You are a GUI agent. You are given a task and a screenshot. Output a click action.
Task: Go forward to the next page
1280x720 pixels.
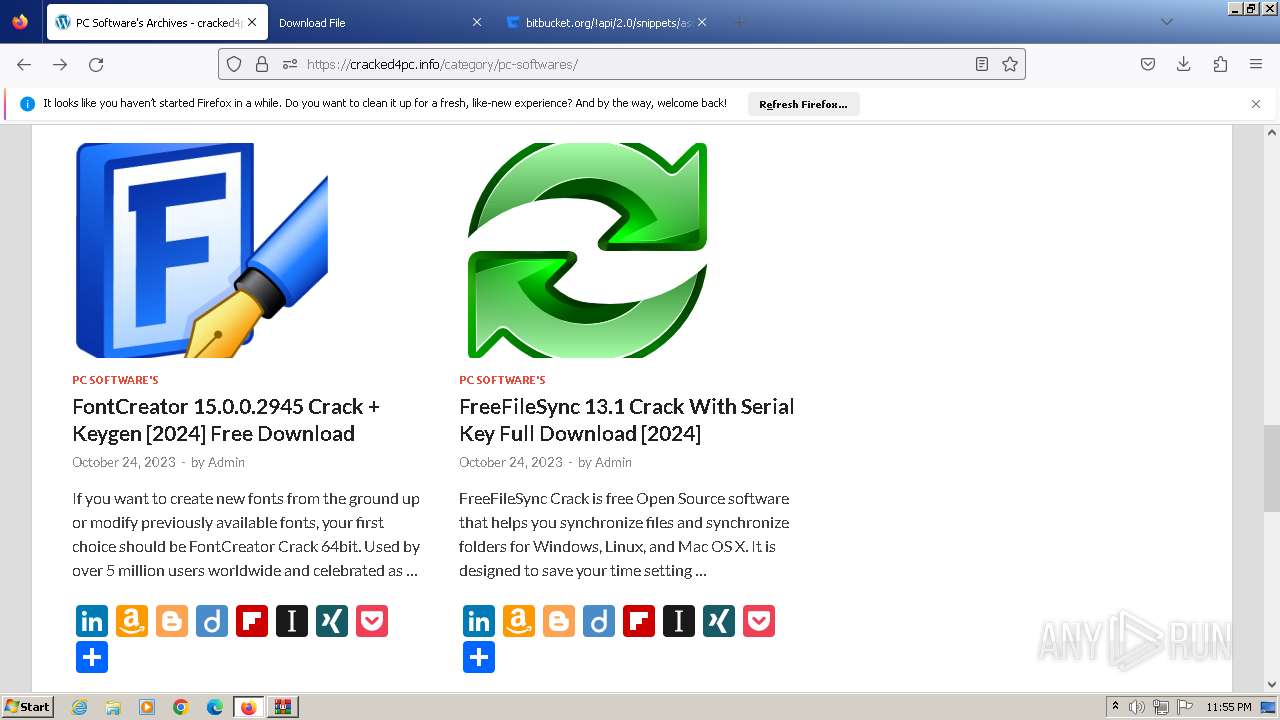60,64
